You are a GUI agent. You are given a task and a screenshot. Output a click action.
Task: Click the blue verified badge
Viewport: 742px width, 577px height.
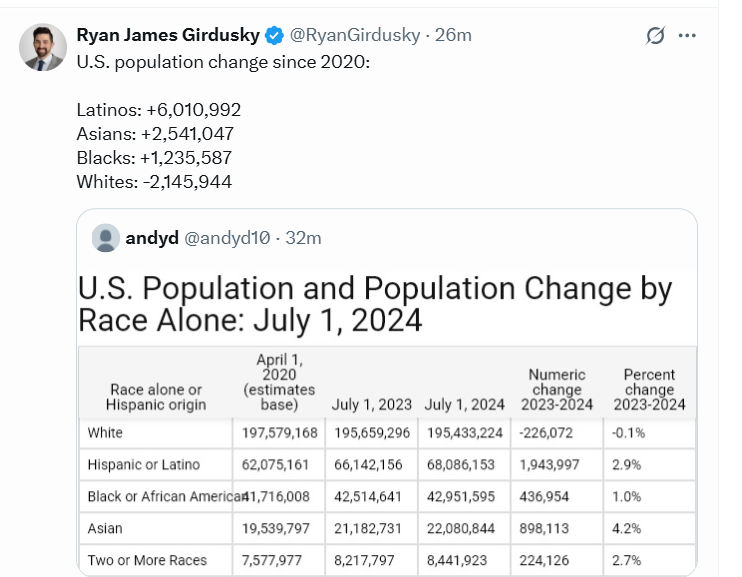pos(275,36)
